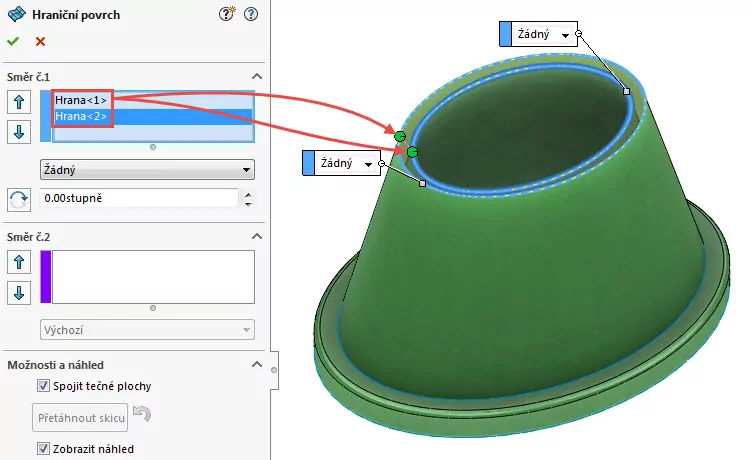Click the upper callout square anchor point

[x=627, y=91]
